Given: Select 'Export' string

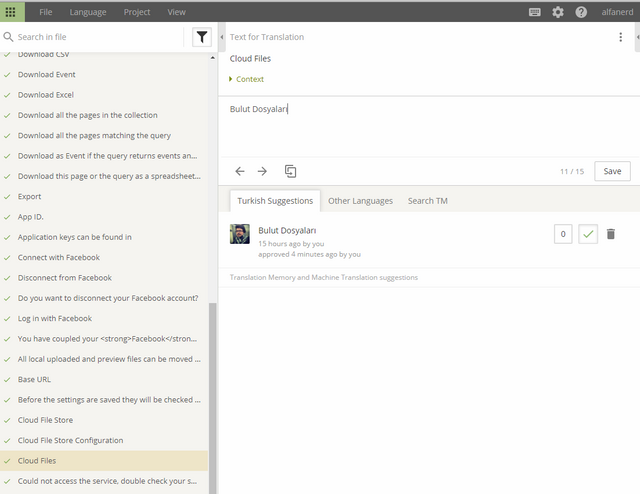Looking at the screenshot, I should (104, 197).
